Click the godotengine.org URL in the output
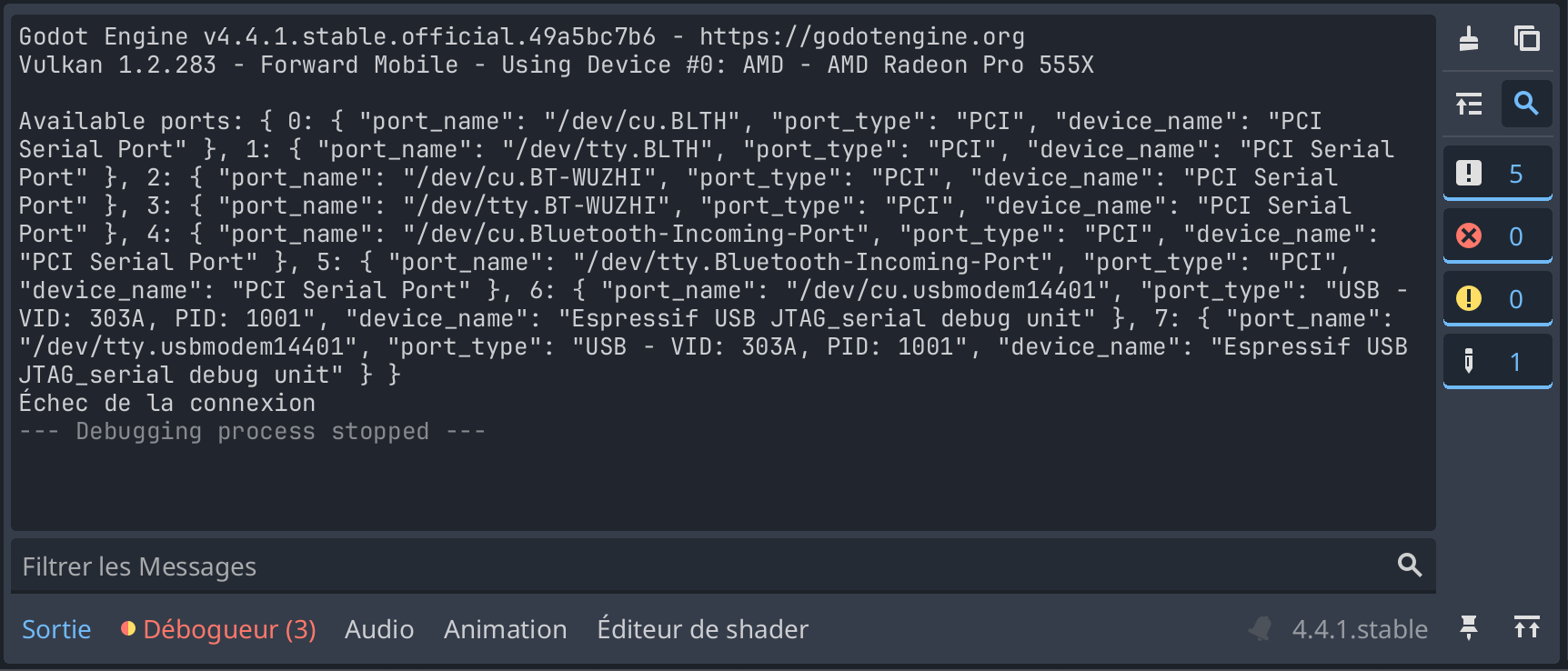Image resolution: width=1568 pixels, height=671 pixels. click(x=861, y=36)
